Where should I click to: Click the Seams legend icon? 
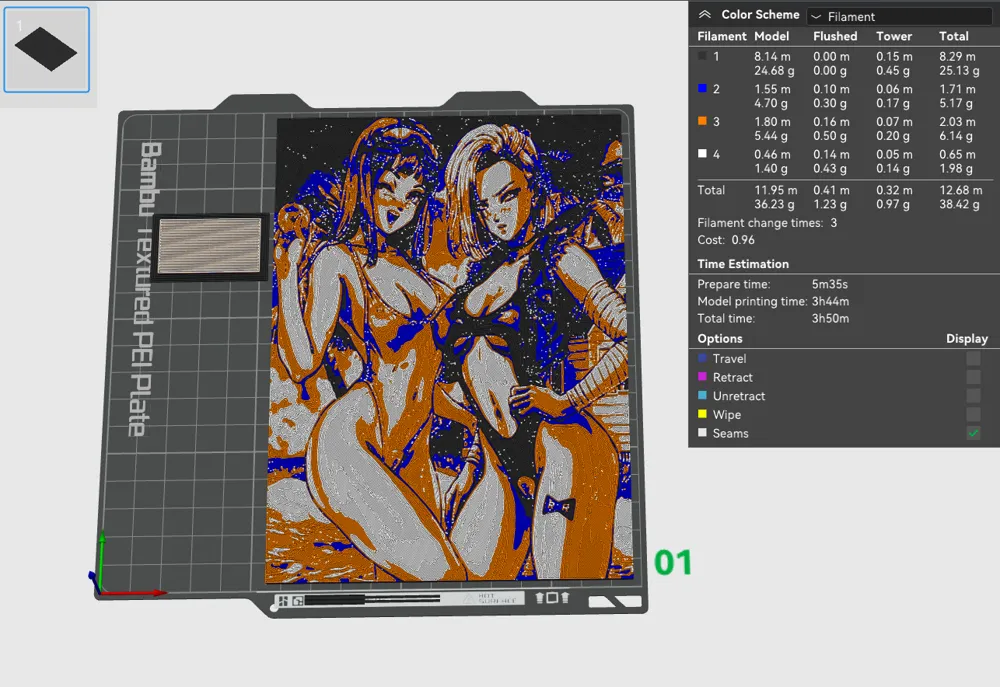coord(702,433)
